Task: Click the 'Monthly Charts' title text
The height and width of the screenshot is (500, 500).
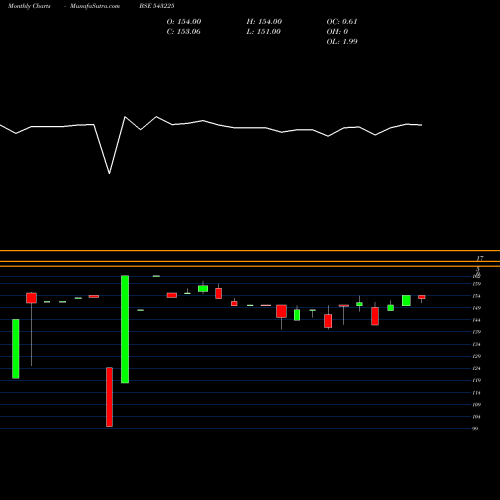Action: pos(29,6)
